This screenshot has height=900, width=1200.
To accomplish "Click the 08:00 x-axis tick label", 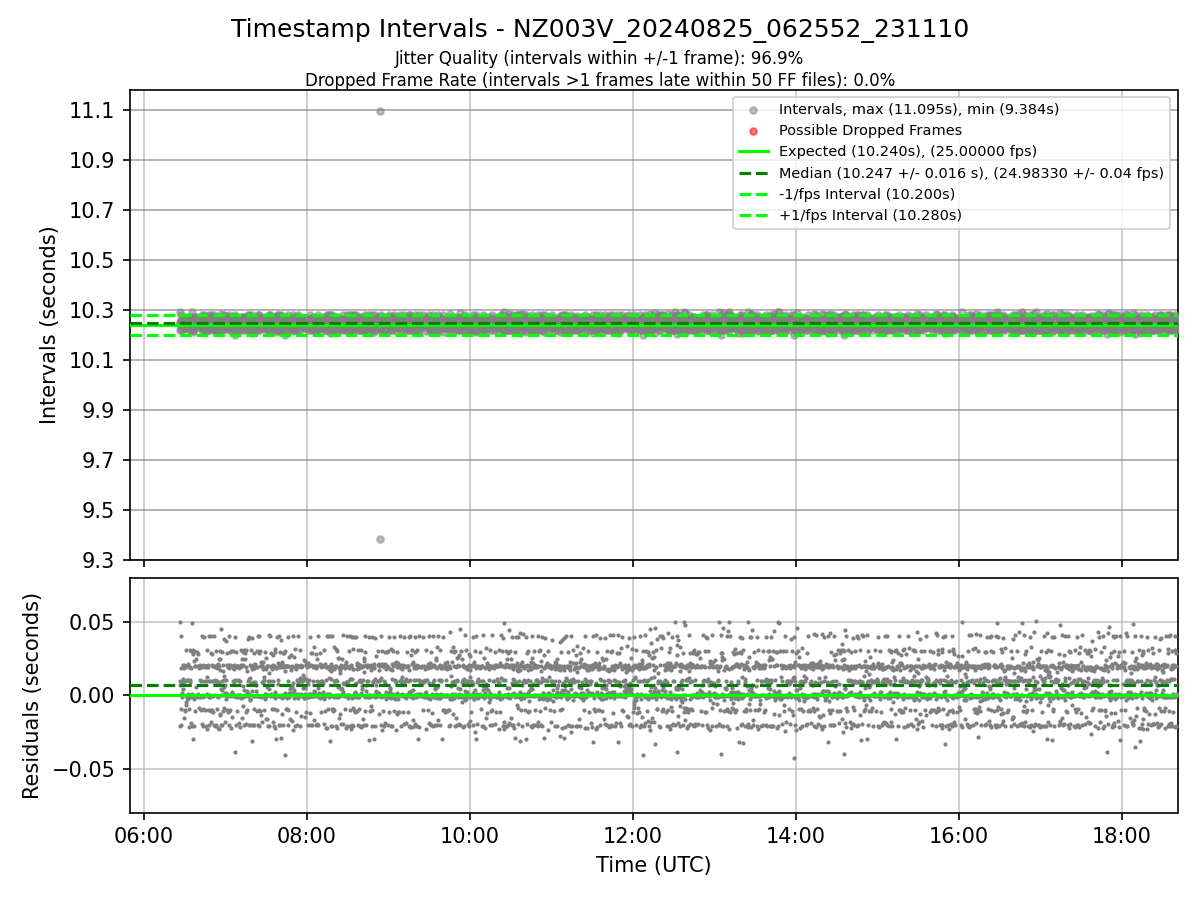I will click(x=307, y=835).
